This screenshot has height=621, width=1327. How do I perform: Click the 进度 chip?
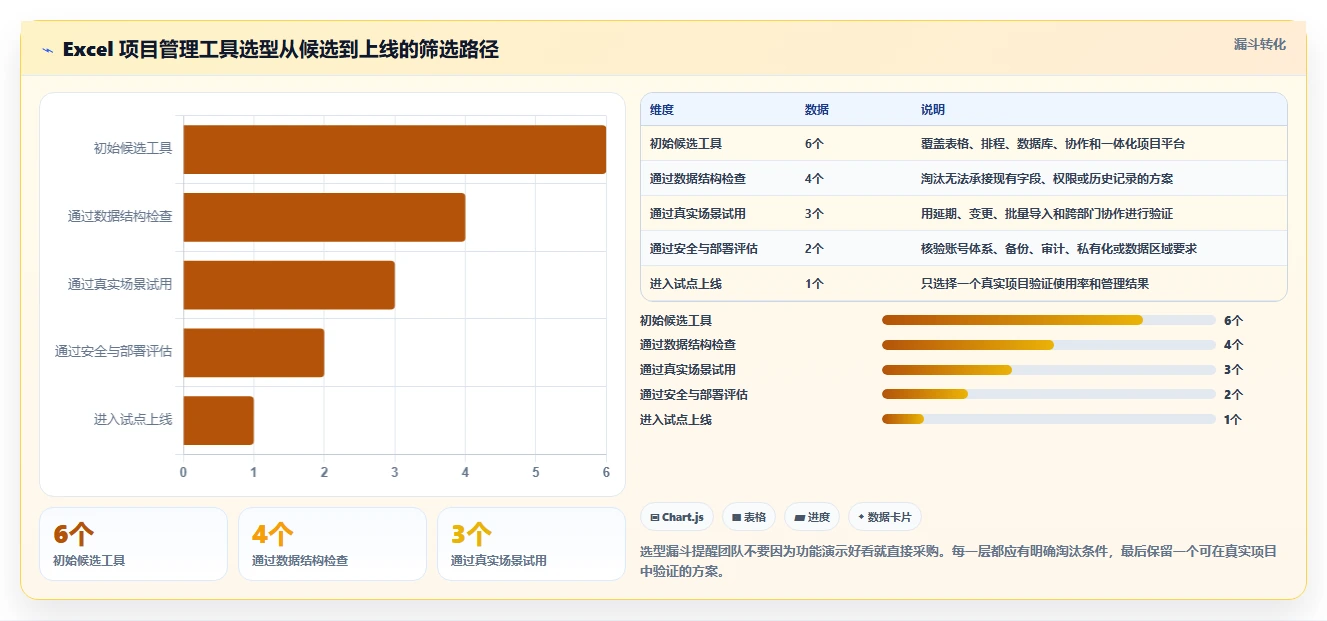pos(812,517)
